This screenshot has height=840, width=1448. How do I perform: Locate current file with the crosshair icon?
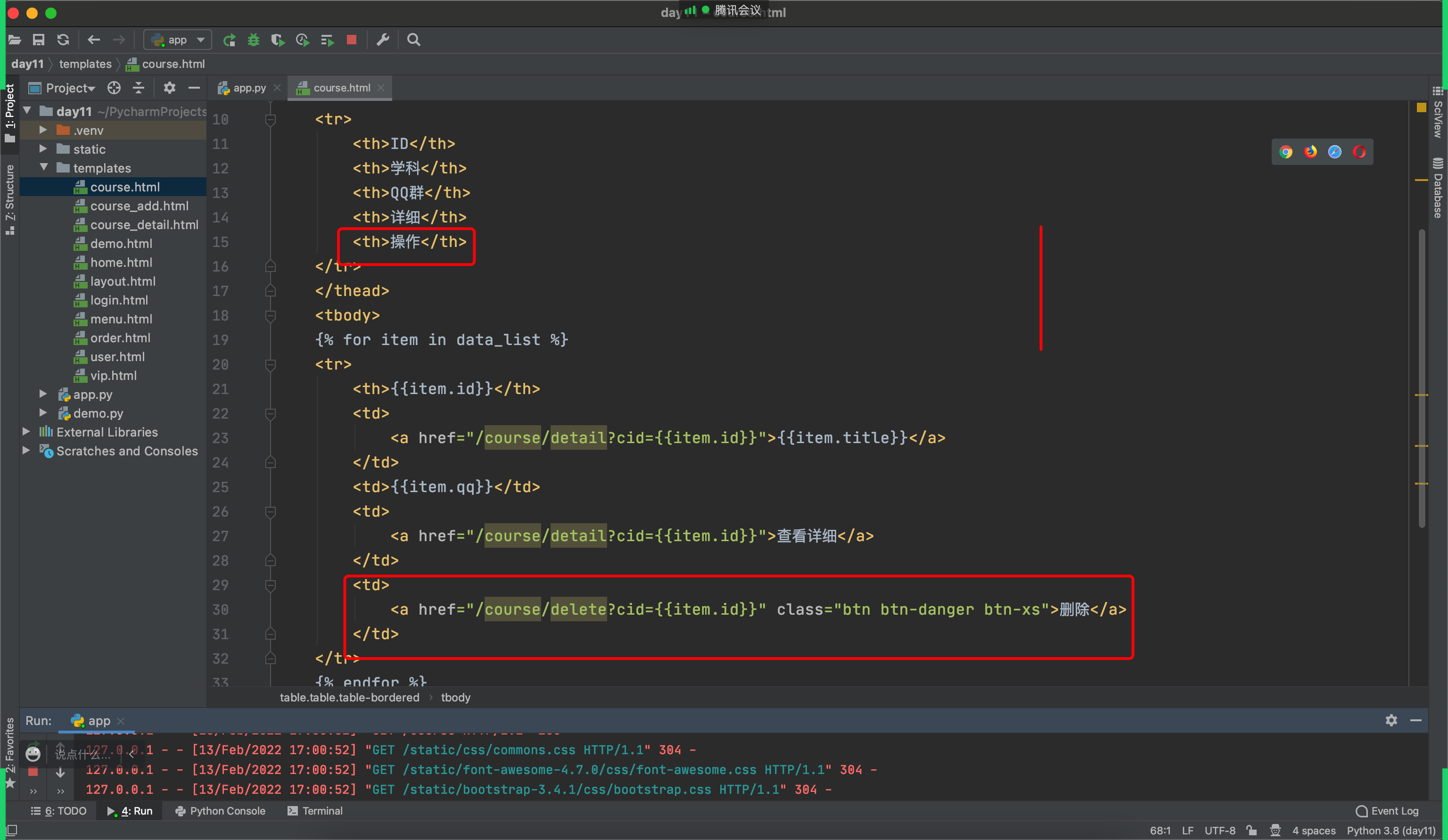[114, 88]
